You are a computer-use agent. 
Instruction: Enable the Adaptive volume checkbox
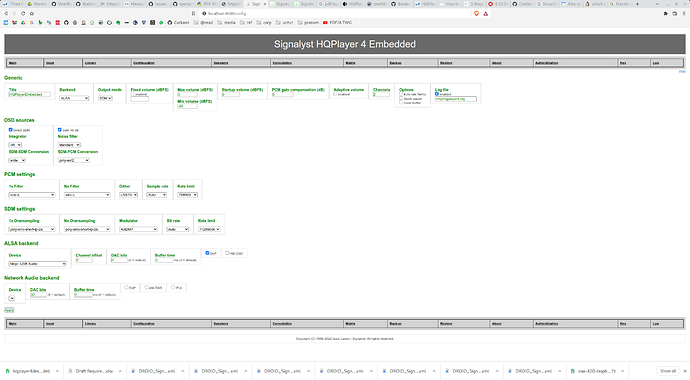335,94
